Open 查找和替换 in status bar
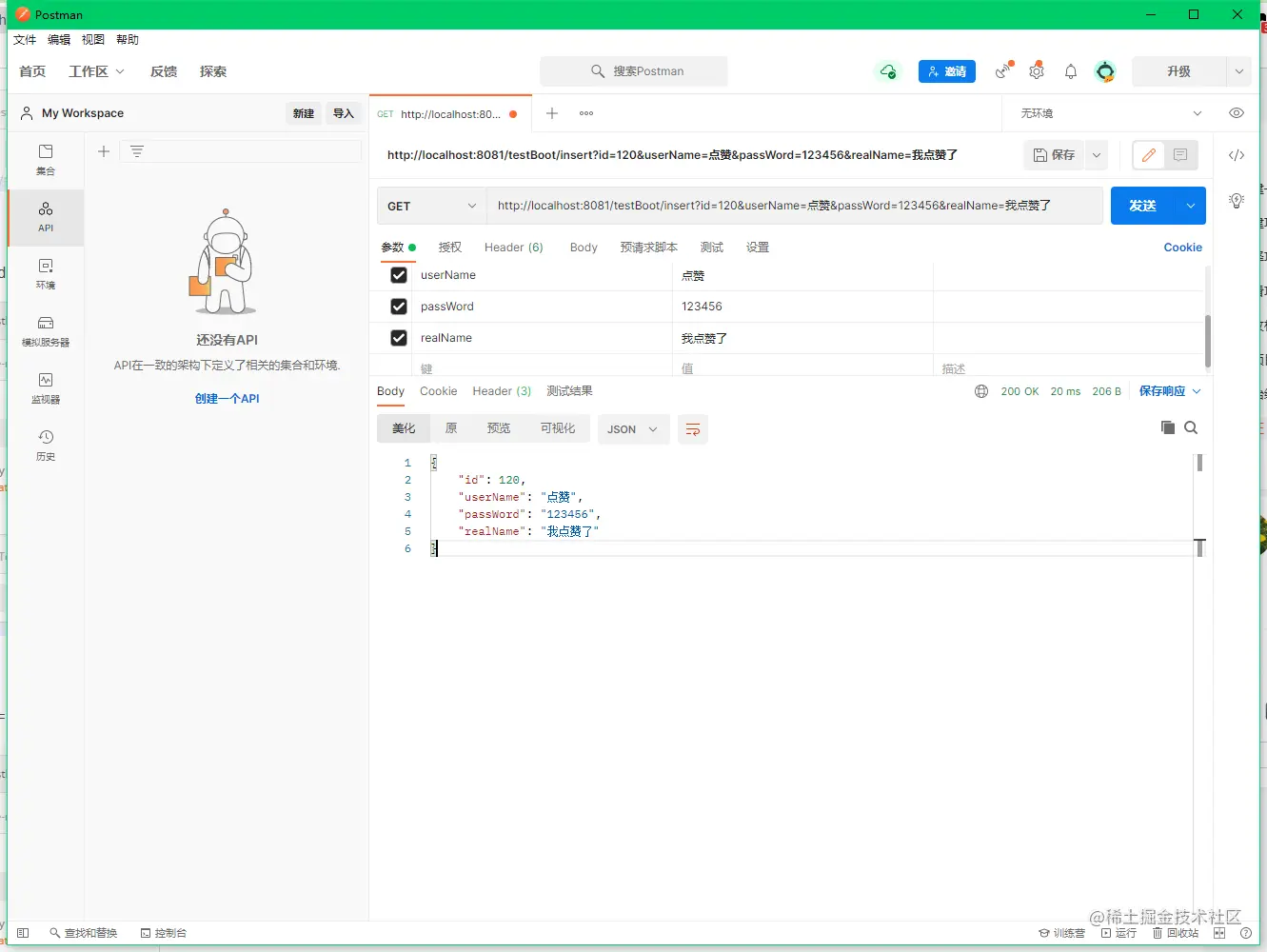 click(x=84, y=933)
